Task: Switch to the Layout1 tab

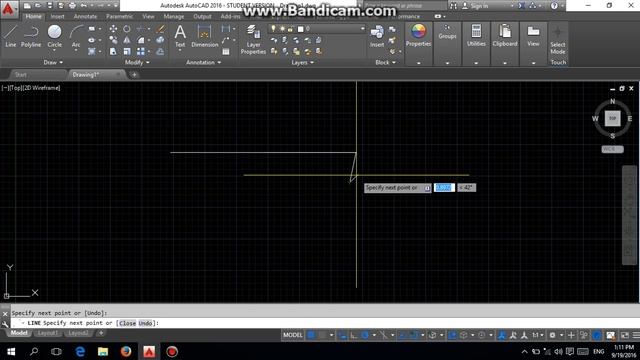Action: [47, 333]
